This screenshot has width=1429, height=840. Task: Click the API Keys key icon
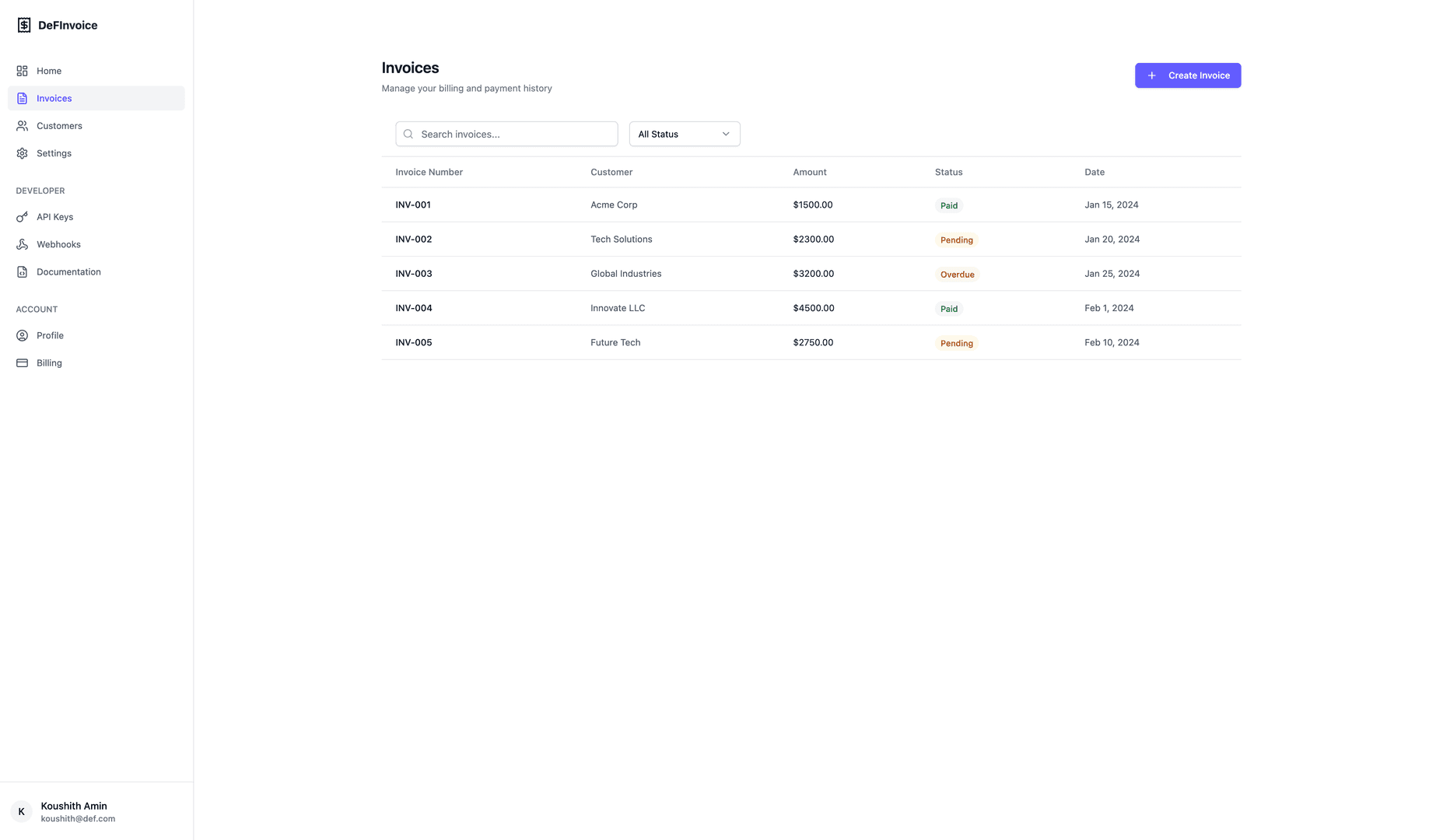(x=22, y=217)
